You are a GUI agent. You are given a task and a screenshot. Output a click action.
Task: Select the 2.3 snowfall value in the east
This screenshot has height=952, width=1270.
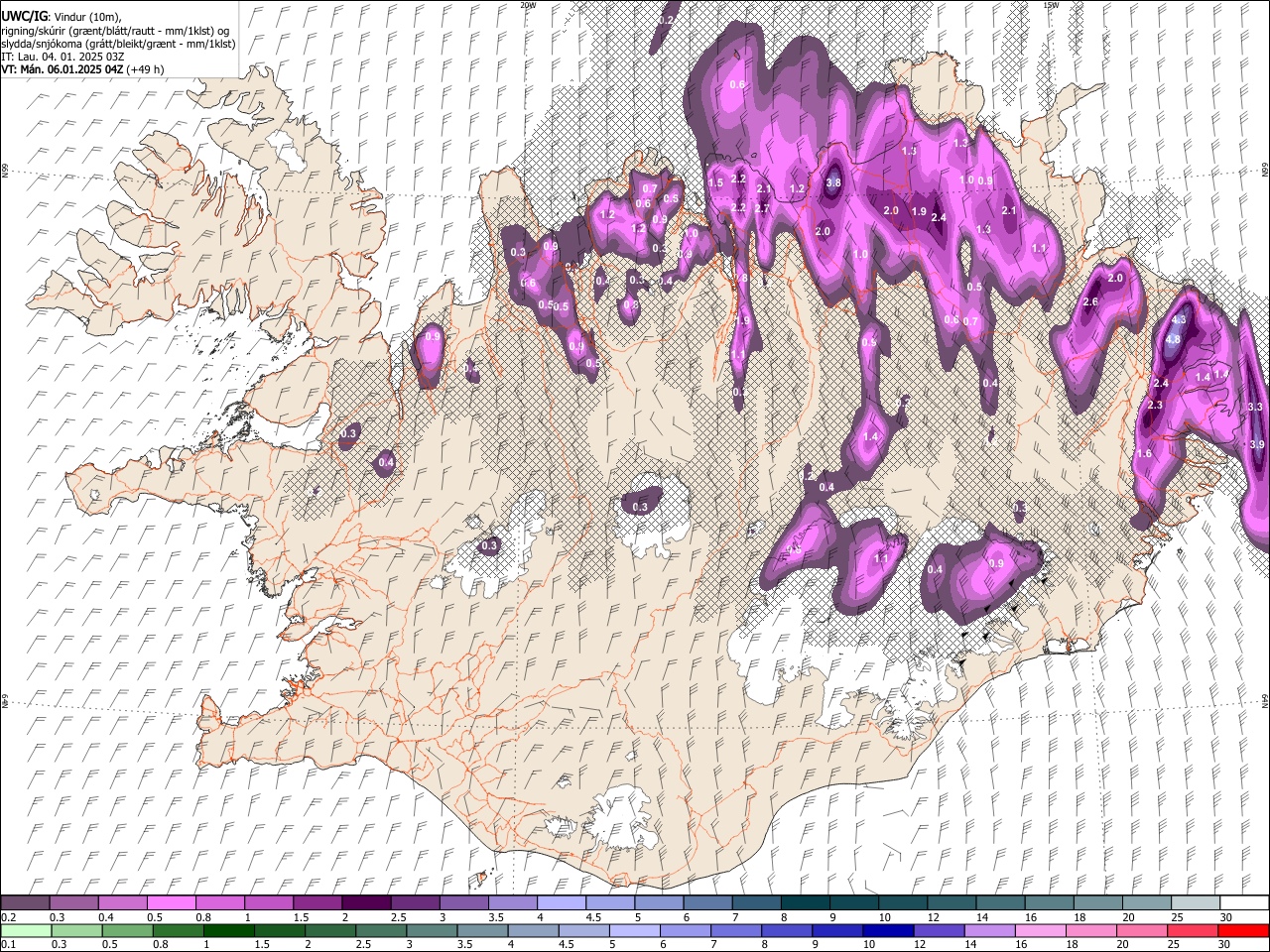coord(1155,406)
